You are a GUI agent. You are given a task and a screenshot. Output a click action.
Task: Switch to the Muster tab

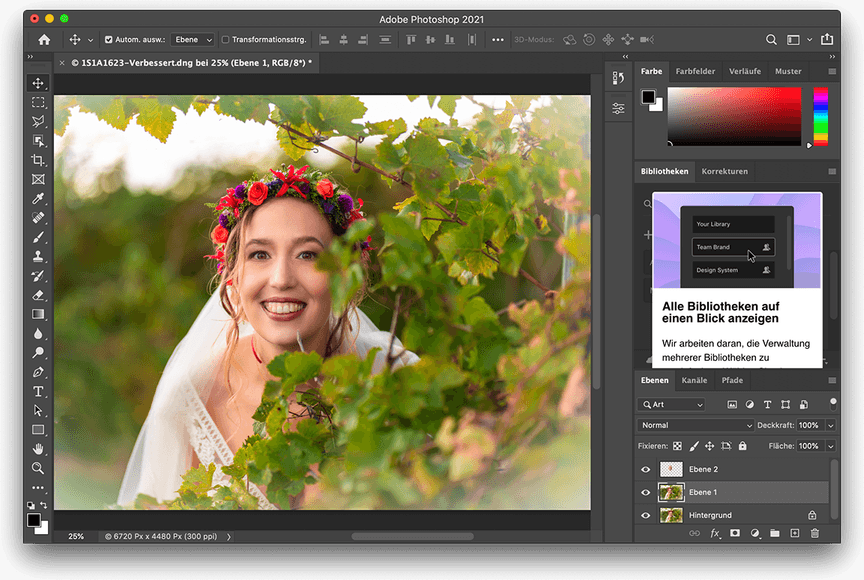coord(788,72)
